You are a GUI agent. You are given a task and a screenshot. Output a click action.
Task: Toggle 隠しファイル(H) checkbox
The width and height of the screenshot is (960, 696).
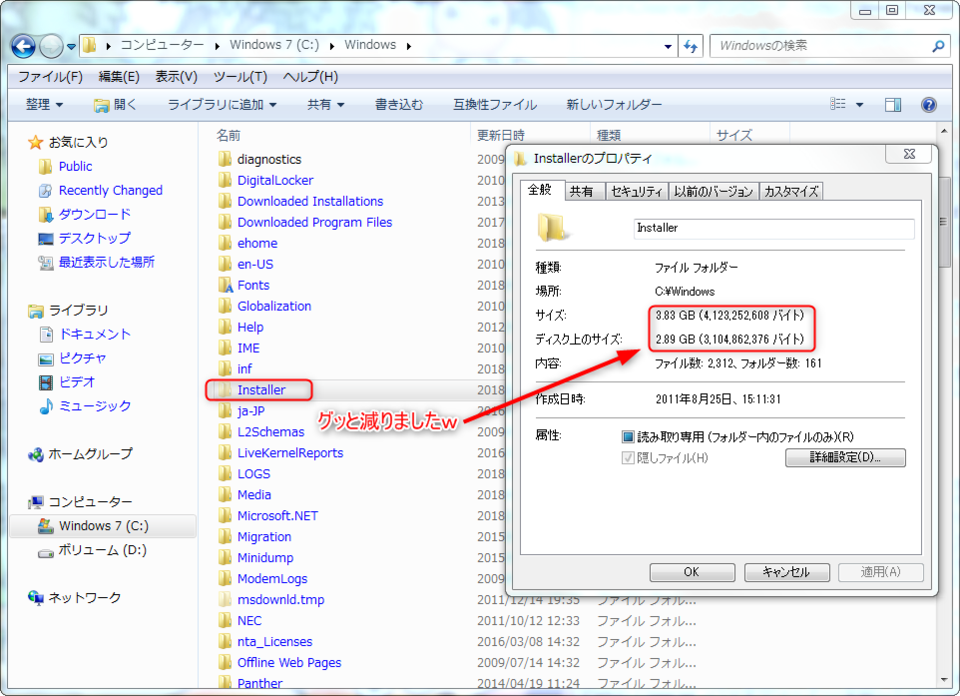[x=628, y=458]
